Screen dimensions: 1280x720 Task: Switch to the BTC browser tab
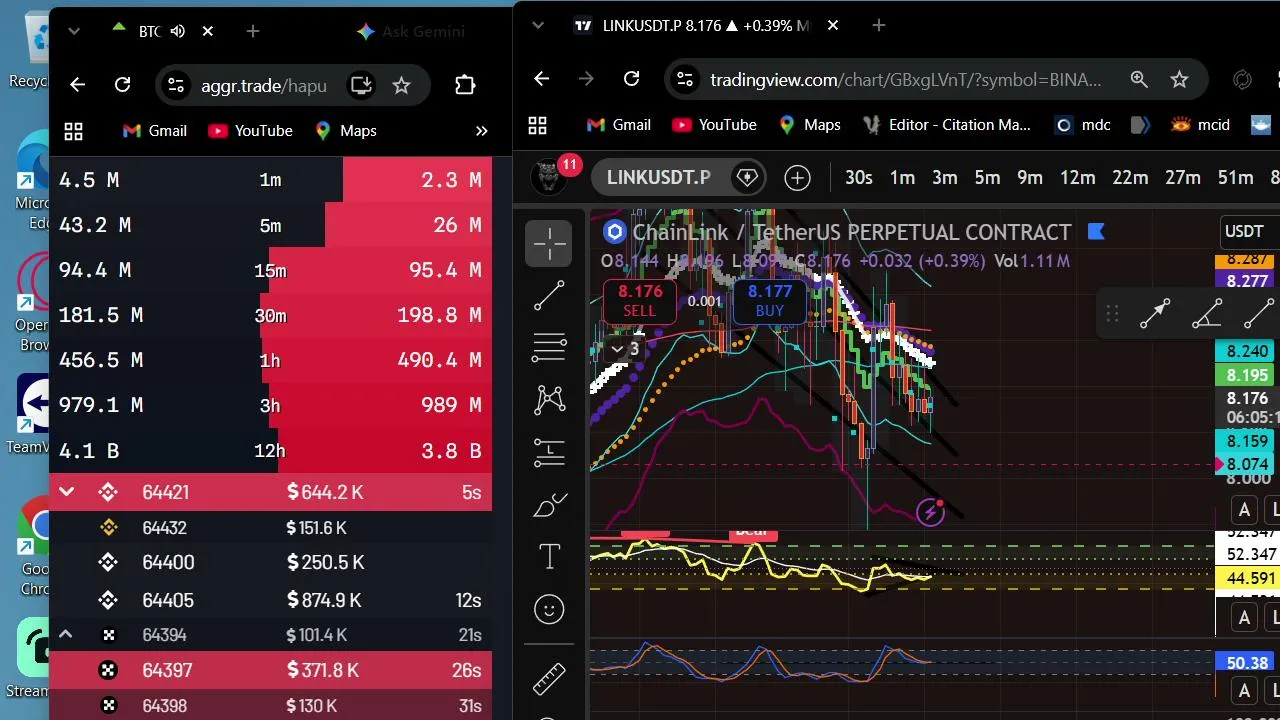tap(160, 31)
